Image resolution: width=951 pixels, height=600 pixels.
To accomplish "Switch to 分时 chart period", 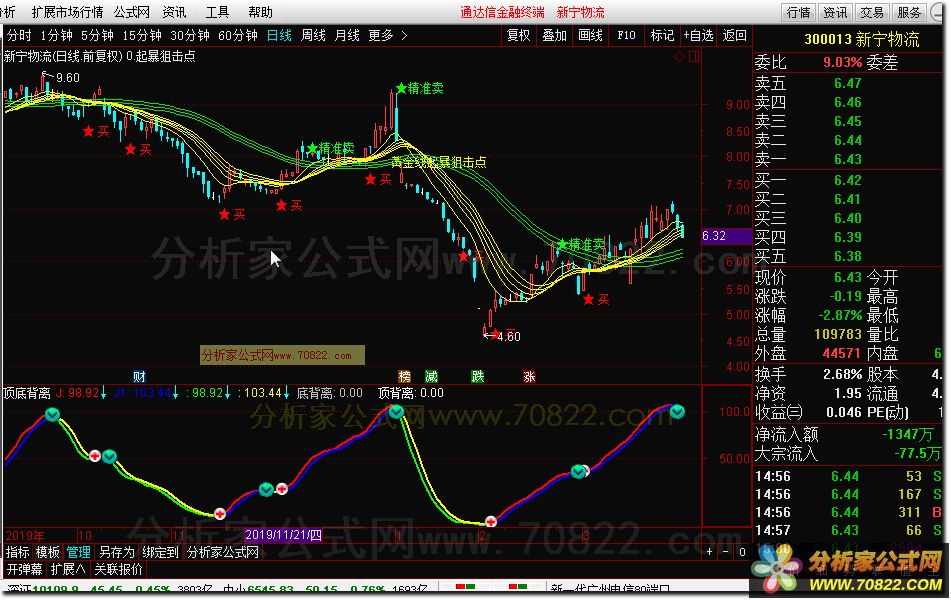I will (x=19, y=36).
